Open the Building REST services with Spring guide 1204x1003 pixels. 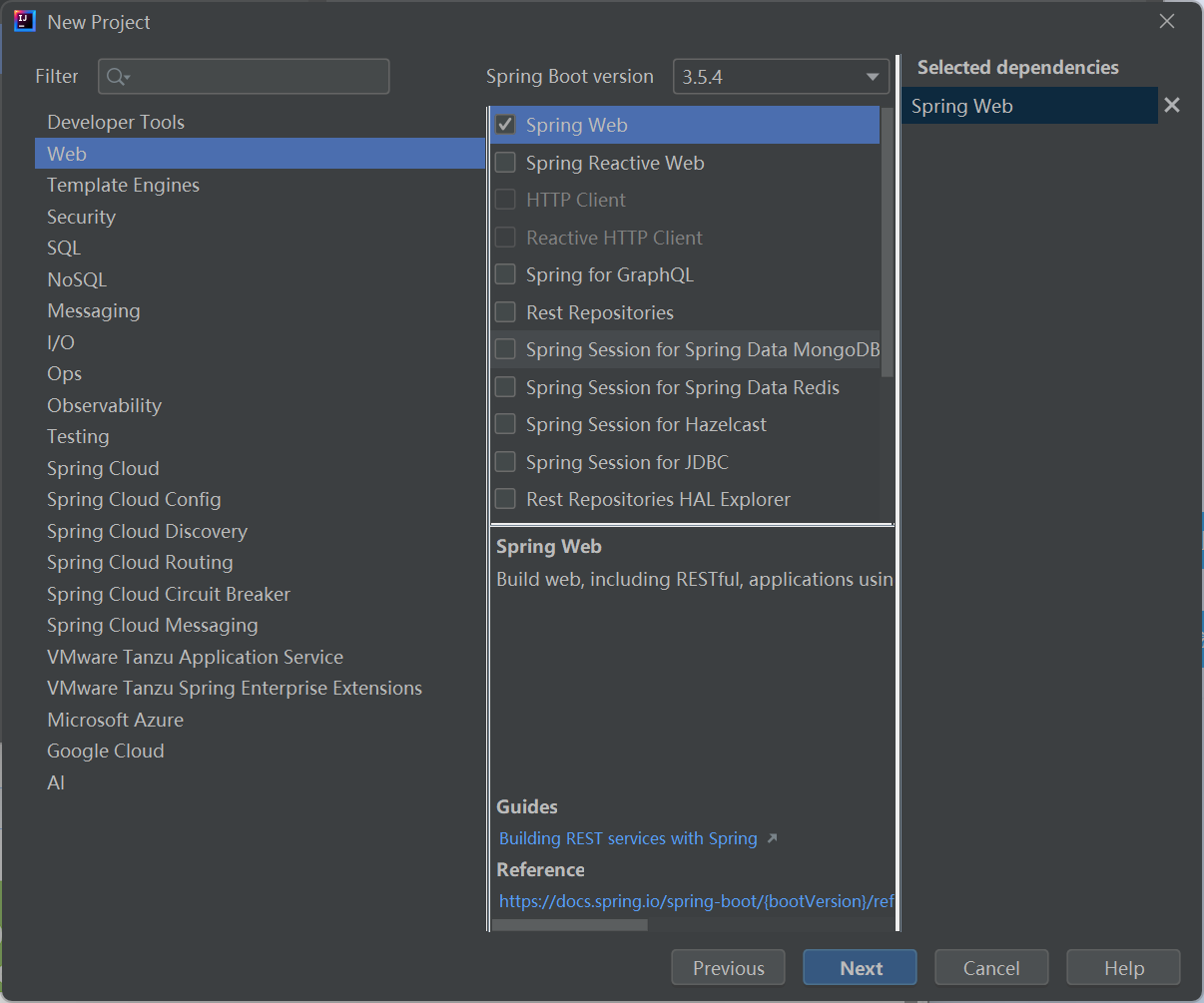[x=628, y=838]
